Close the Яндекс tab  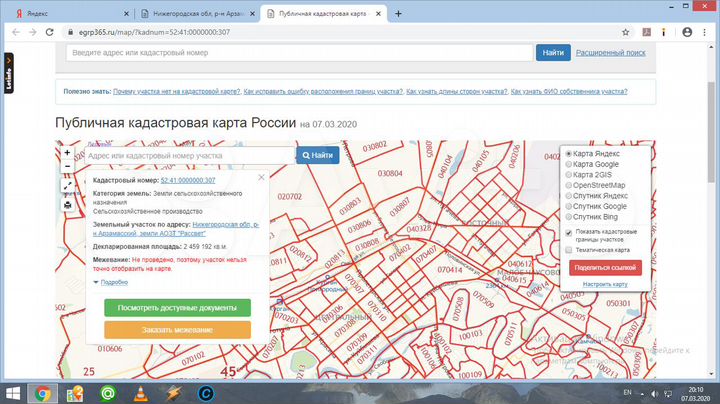126,14
